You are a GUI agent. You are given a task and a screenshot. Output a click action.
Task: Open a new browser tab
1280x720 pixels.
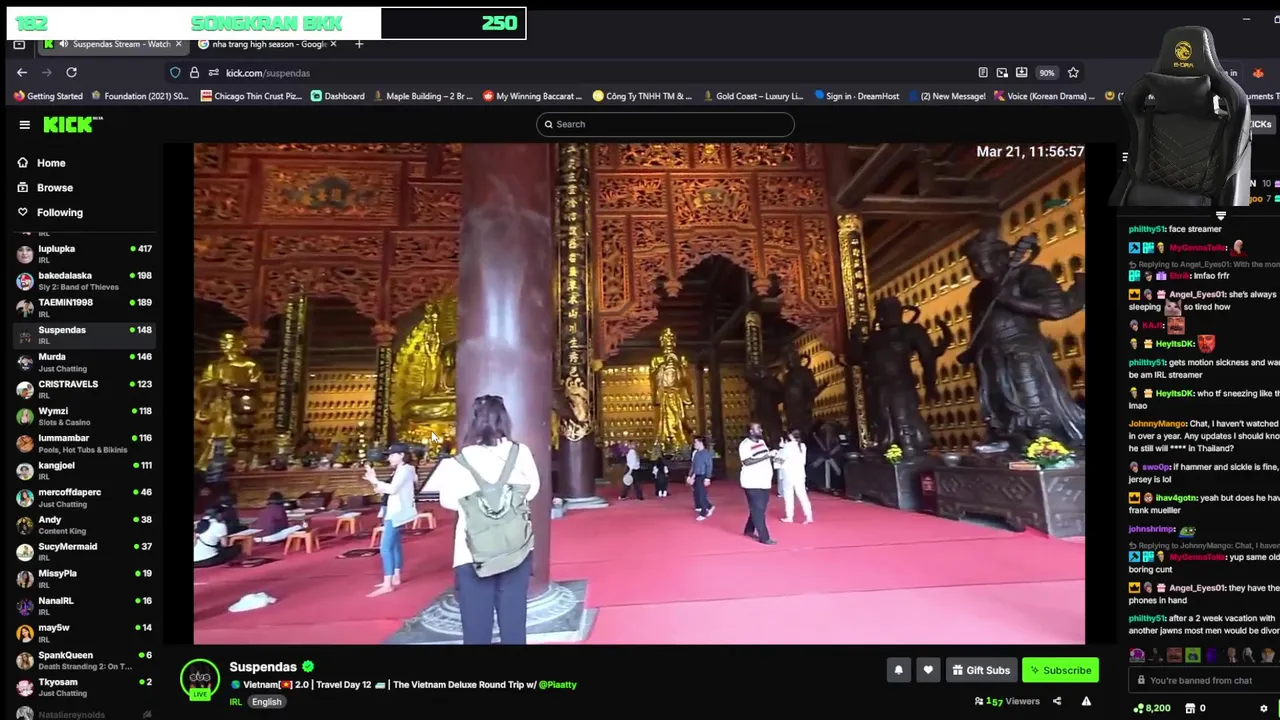click(x=359, y=44)
